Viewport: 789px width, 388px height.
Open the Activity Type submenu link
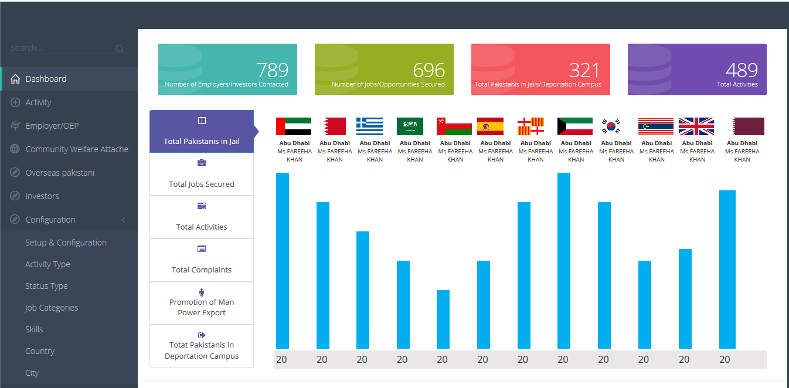tap(48, 264)
